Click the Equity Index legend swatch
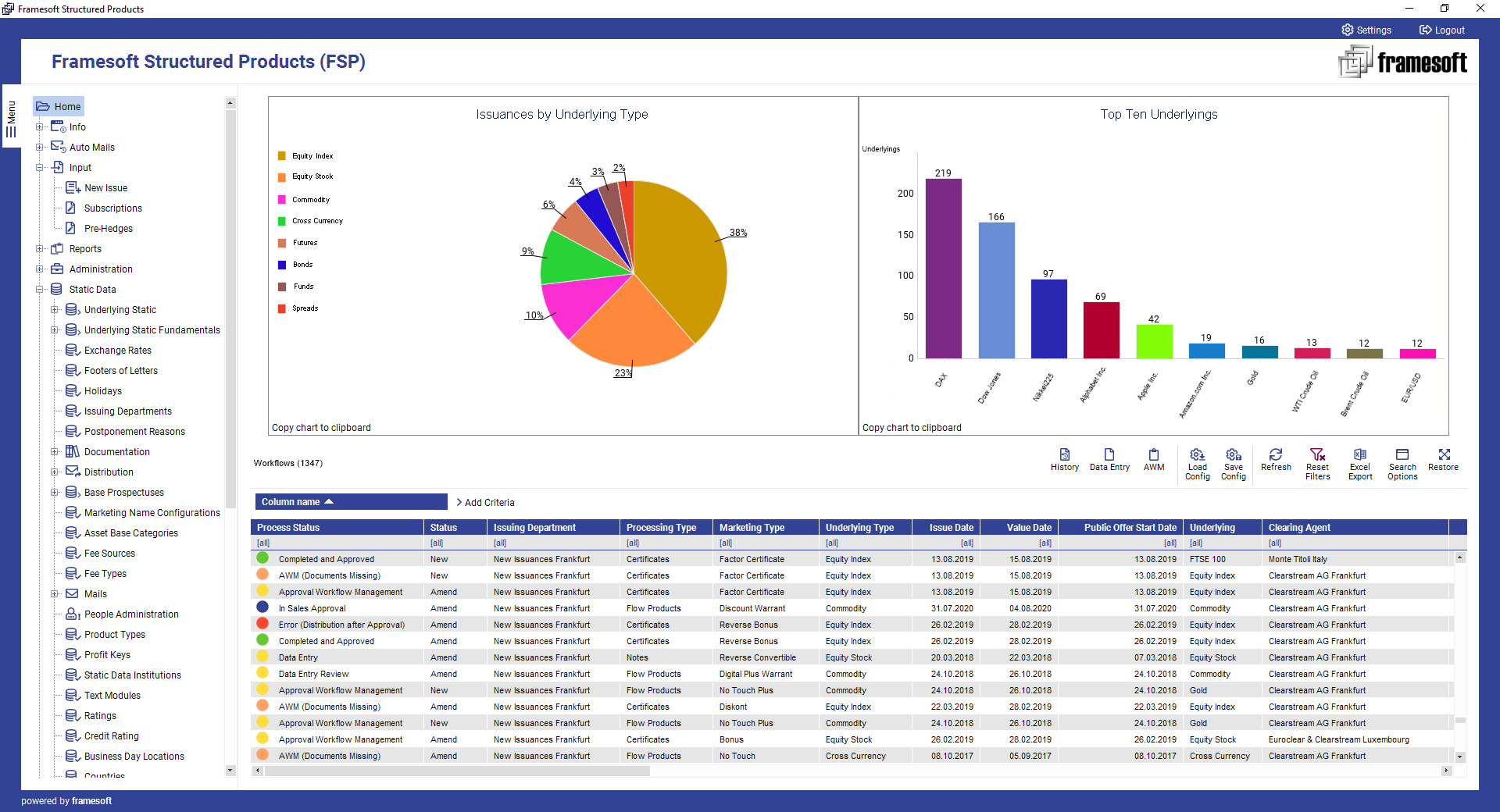 (282, 155)
